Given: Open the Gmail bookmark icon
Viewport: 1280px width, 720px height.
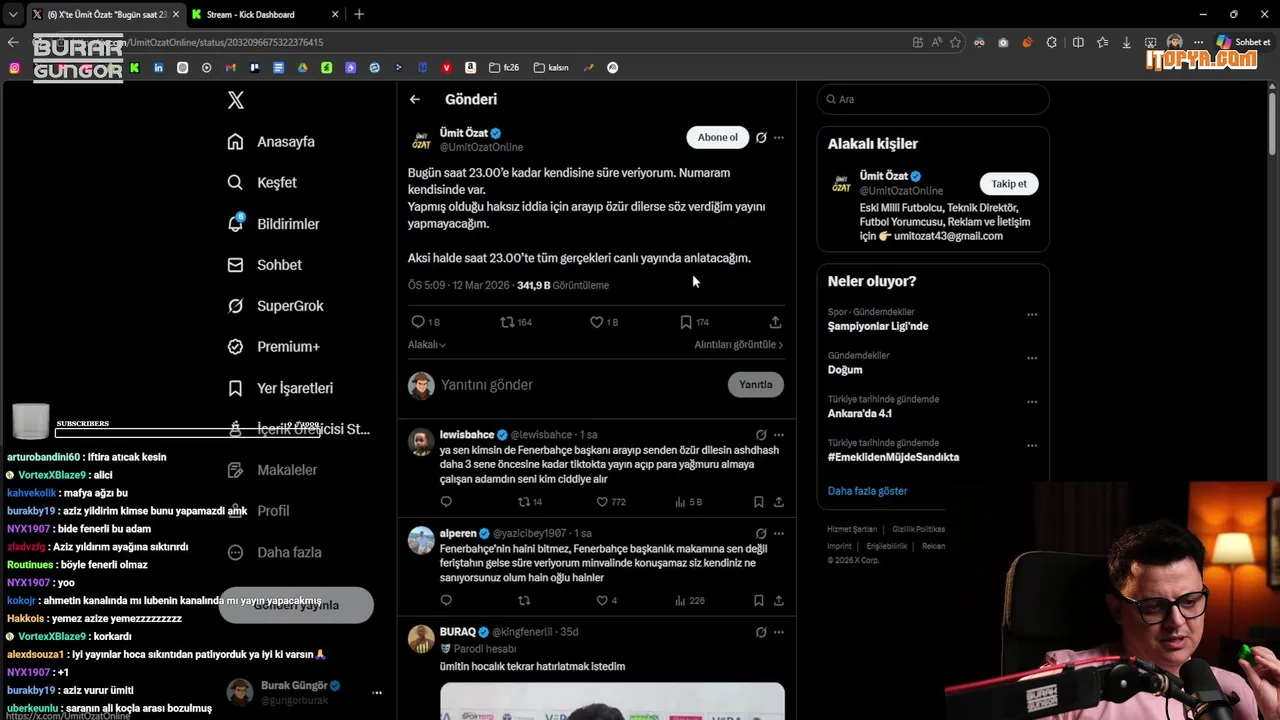Looking at the screenshot, I should click(231, 68).
